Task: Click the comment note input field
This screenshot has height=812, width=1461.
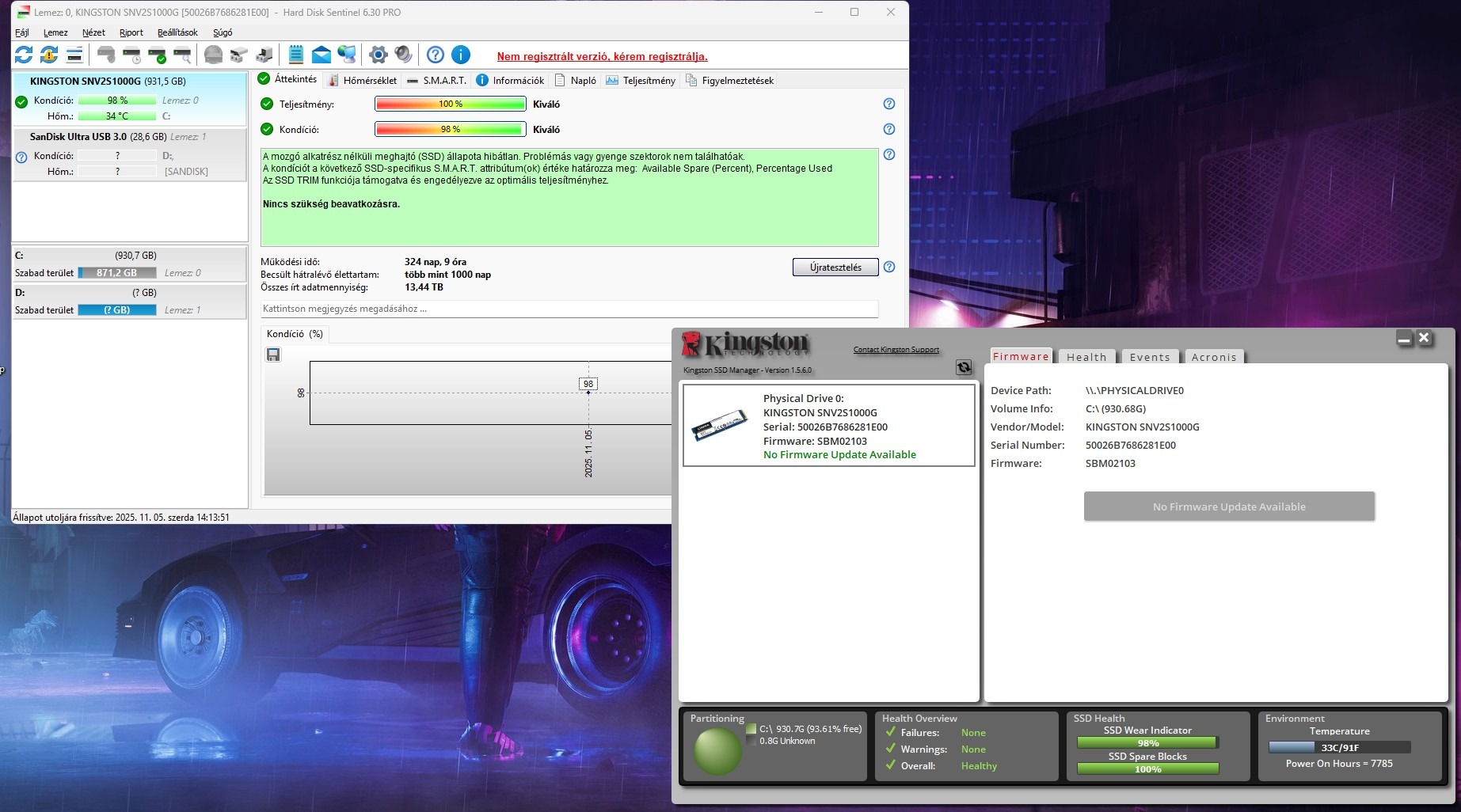Action: coord(569,309)
